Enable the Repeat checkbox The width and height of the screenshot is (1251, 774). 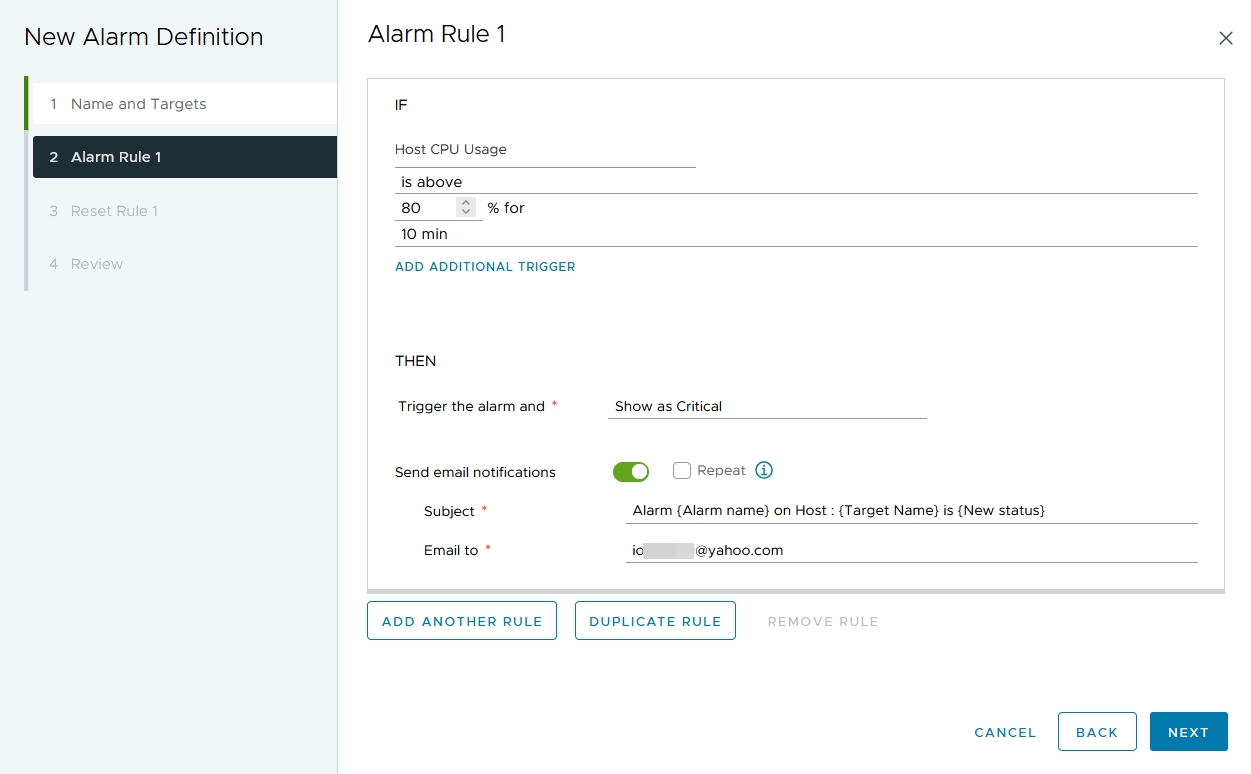click(x=682, y=470)
